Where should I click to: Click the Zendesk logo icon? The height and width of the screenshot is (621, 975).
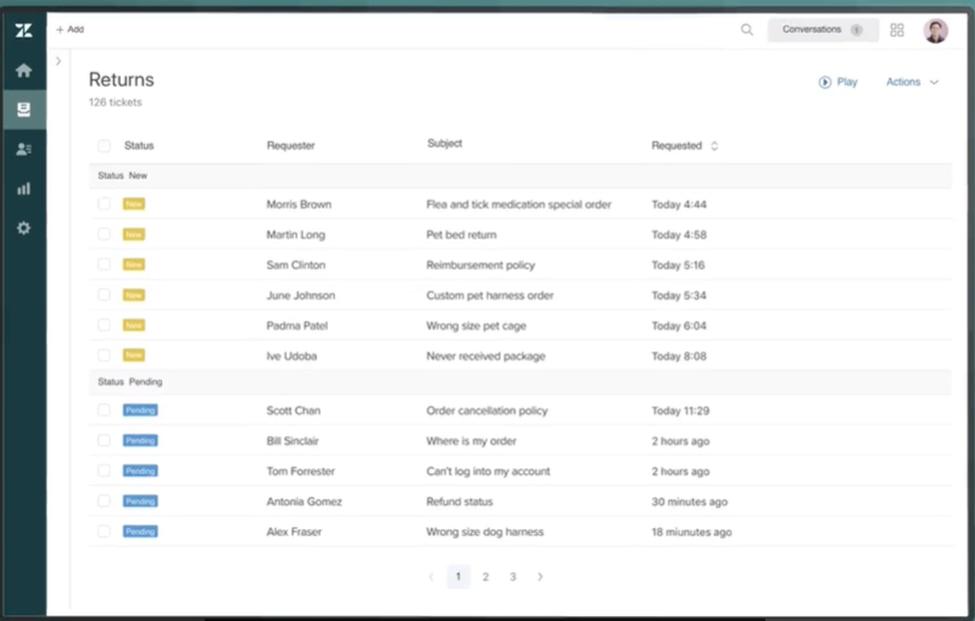click(23, 31)
